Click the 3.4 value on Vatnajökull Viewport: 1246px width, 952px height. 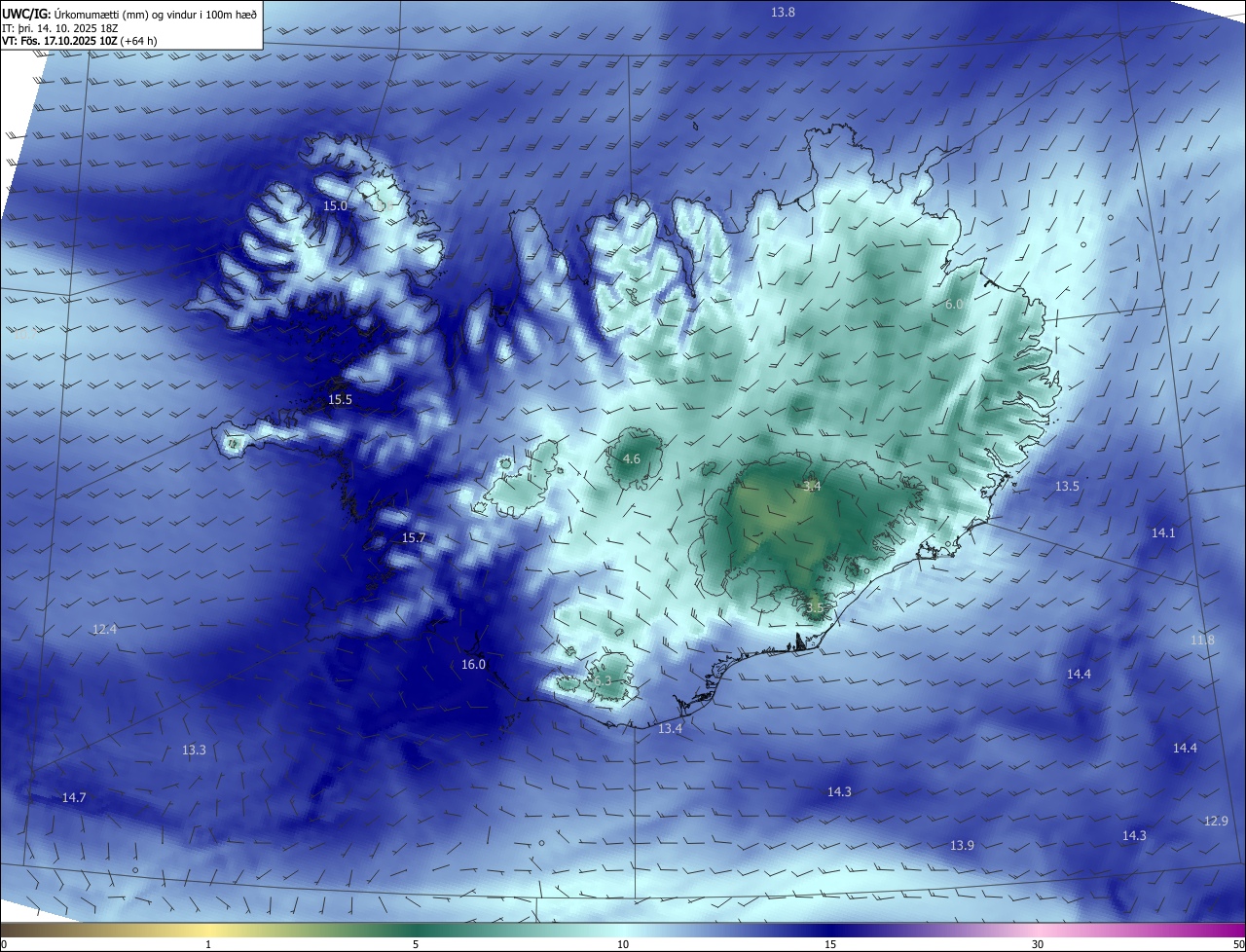tap(812, 487)
